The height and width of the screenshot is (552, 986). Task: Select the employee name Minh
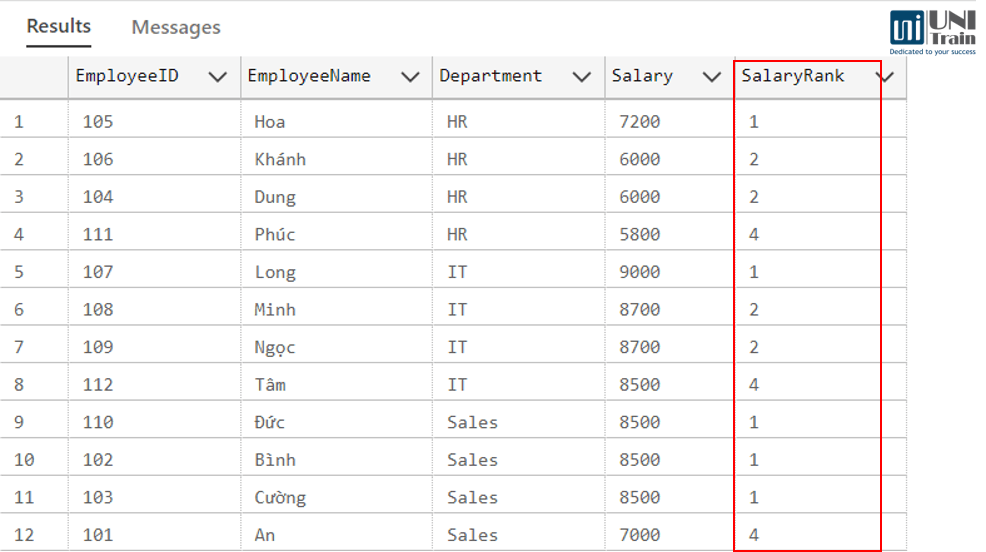coord(275,309)
